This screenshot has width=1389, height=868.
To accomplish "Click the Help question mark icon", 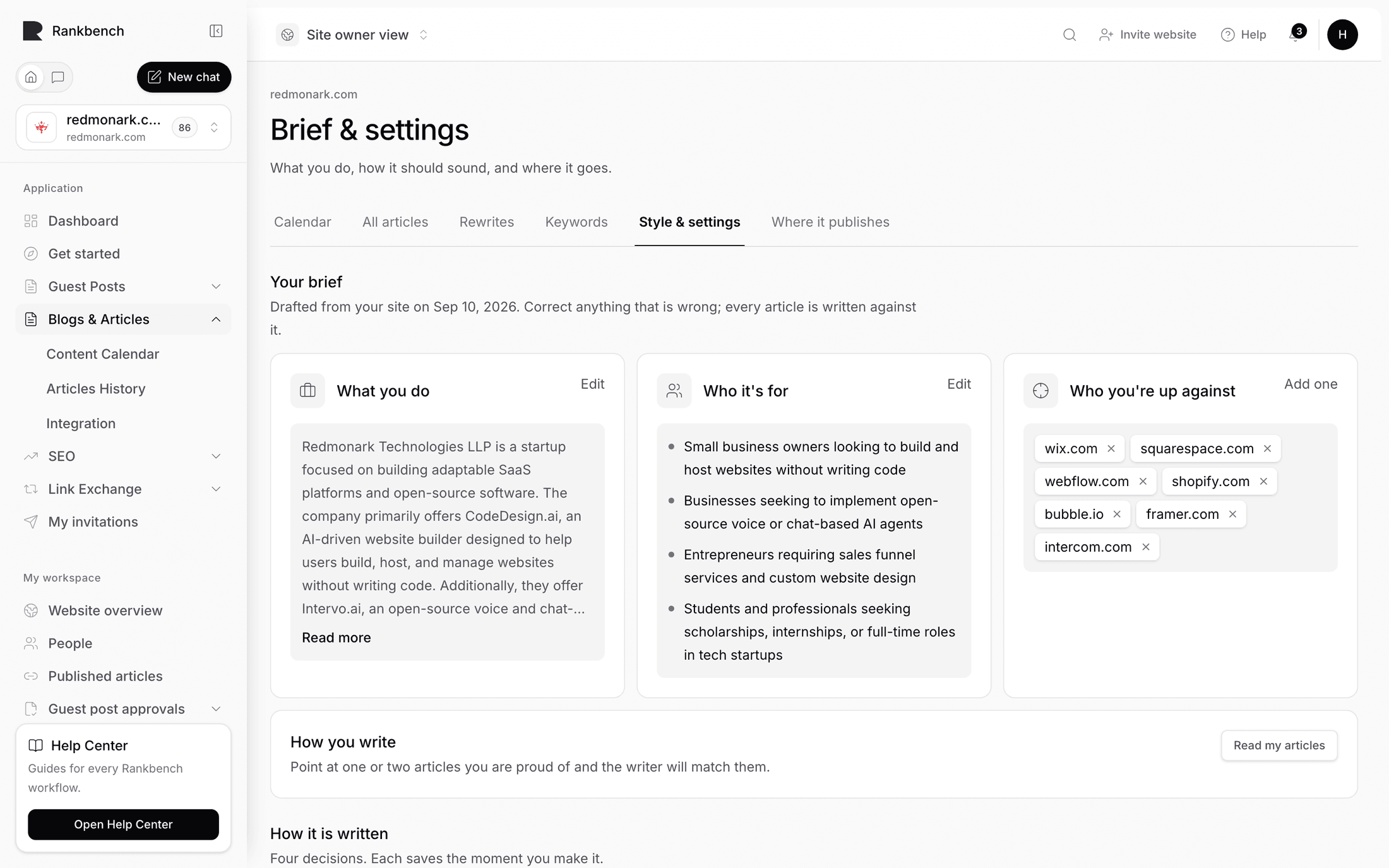I will (x=1227, y=35).
